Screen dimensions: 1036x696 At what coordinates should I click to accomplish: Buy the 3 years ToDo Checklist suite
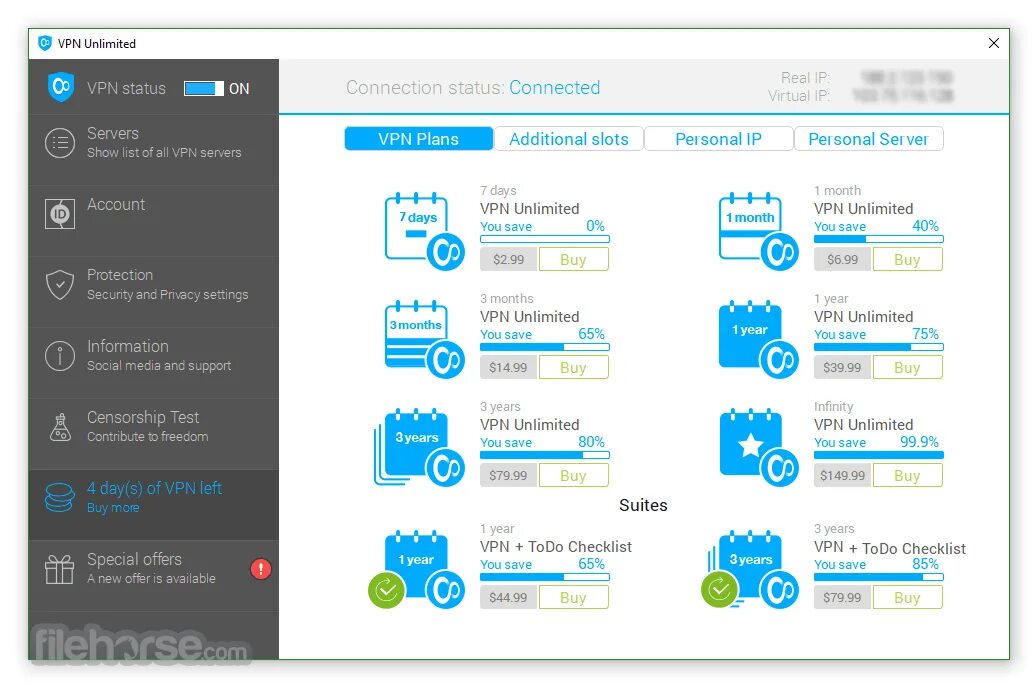(x=907, y=598)
